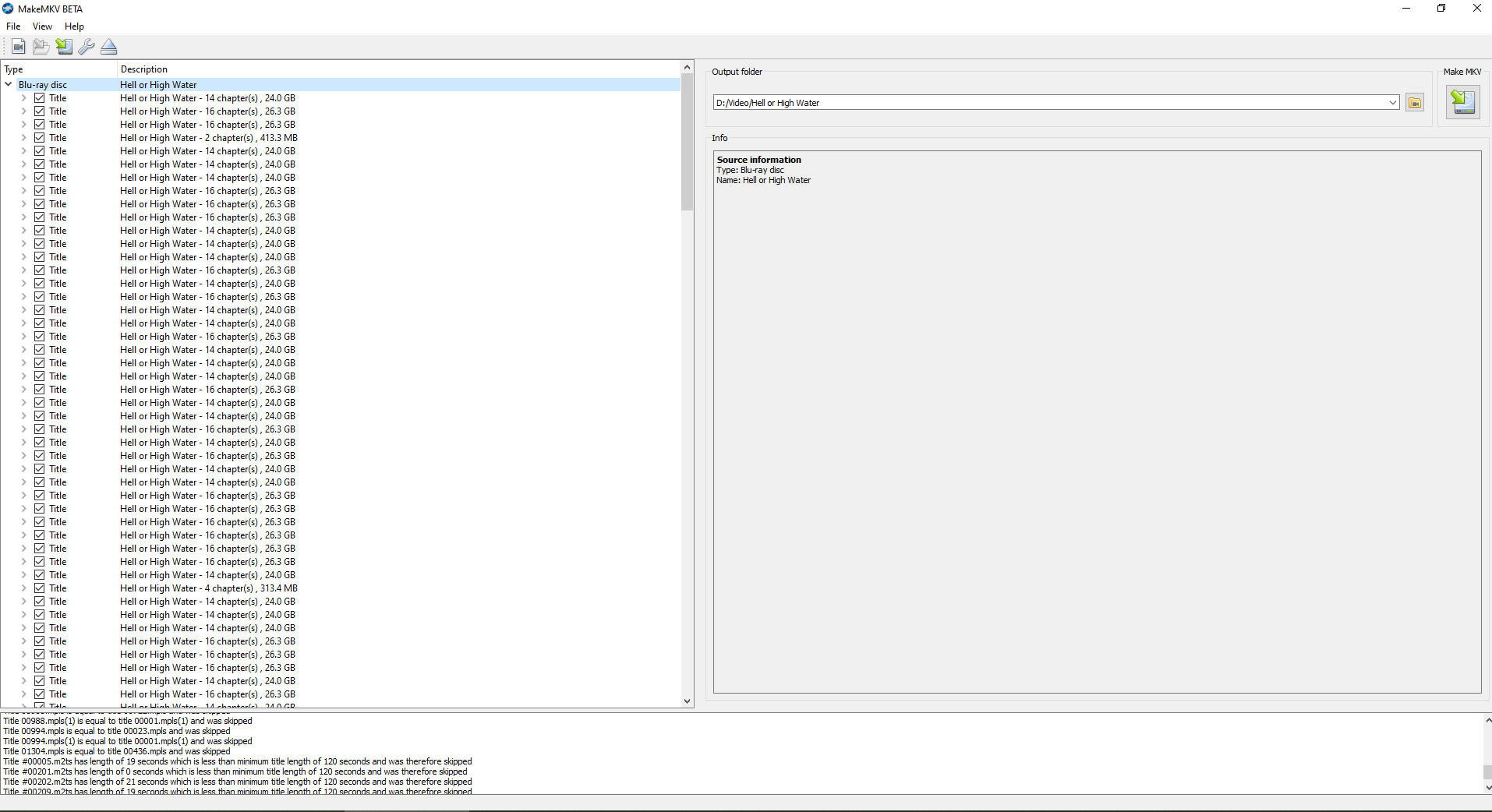The height and width of the screenshot is (812, 1492).
Task: Open Preferences via the wrench icon
Action: (x=87, y=47)
